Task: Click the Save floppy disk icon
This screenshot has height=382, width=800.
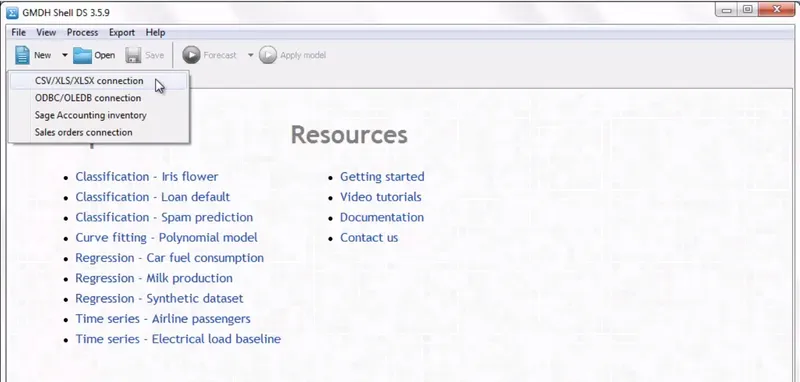Action: pyautogui.click(x=133, y=55)
